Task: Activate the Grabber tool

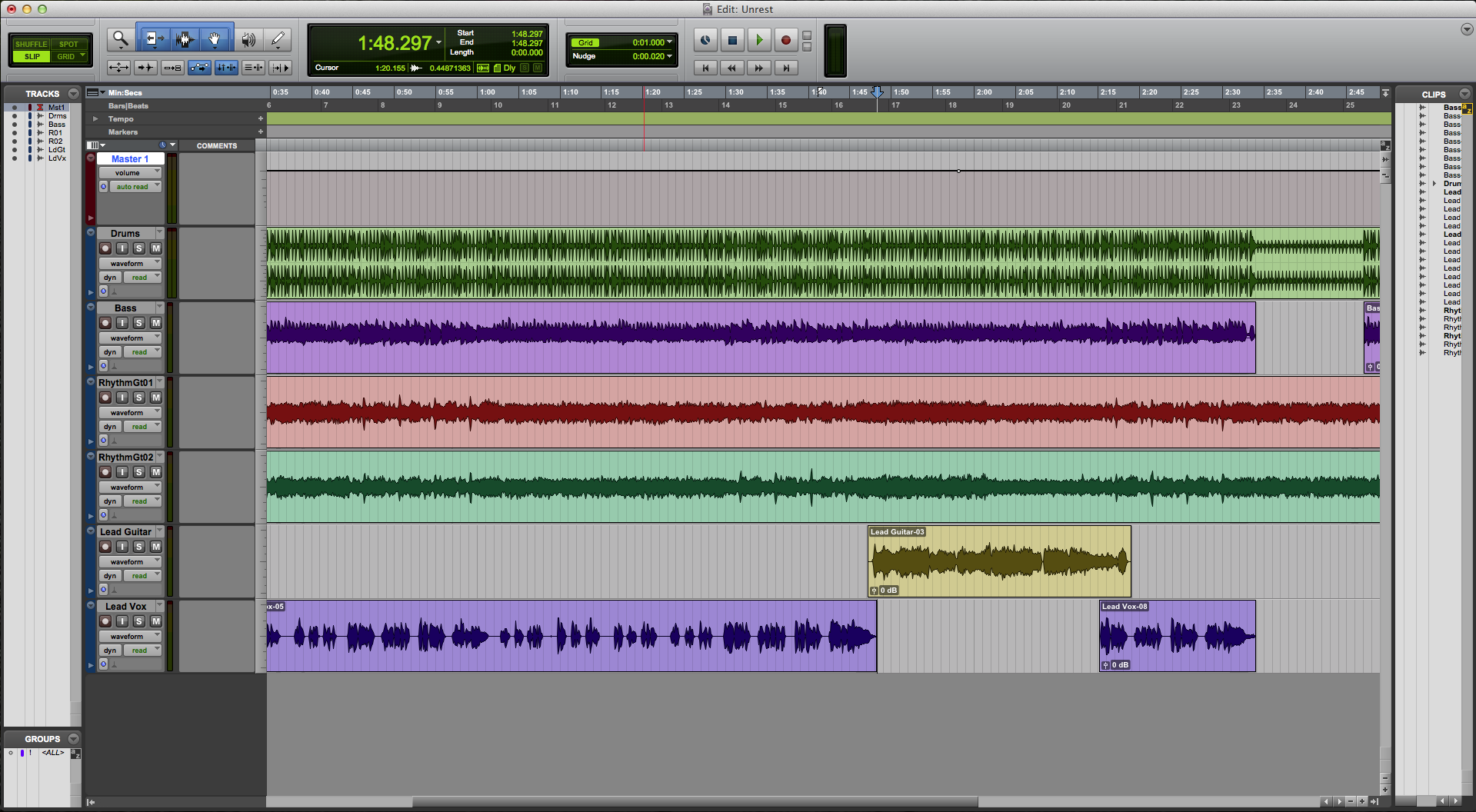Action: click(x=215, y=38)
